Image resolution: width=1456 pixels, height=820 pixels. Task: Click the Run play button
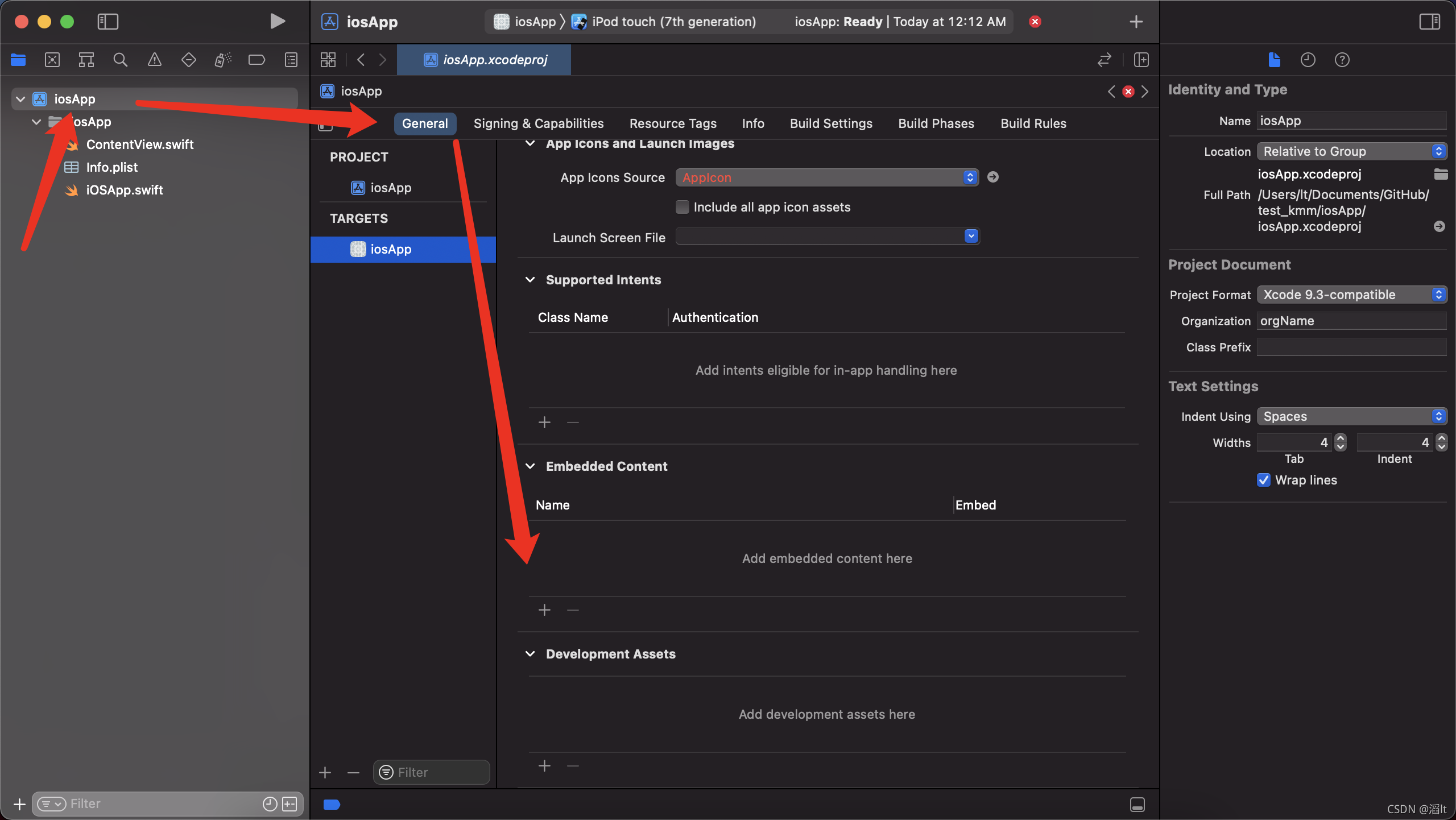click(277, 22)
